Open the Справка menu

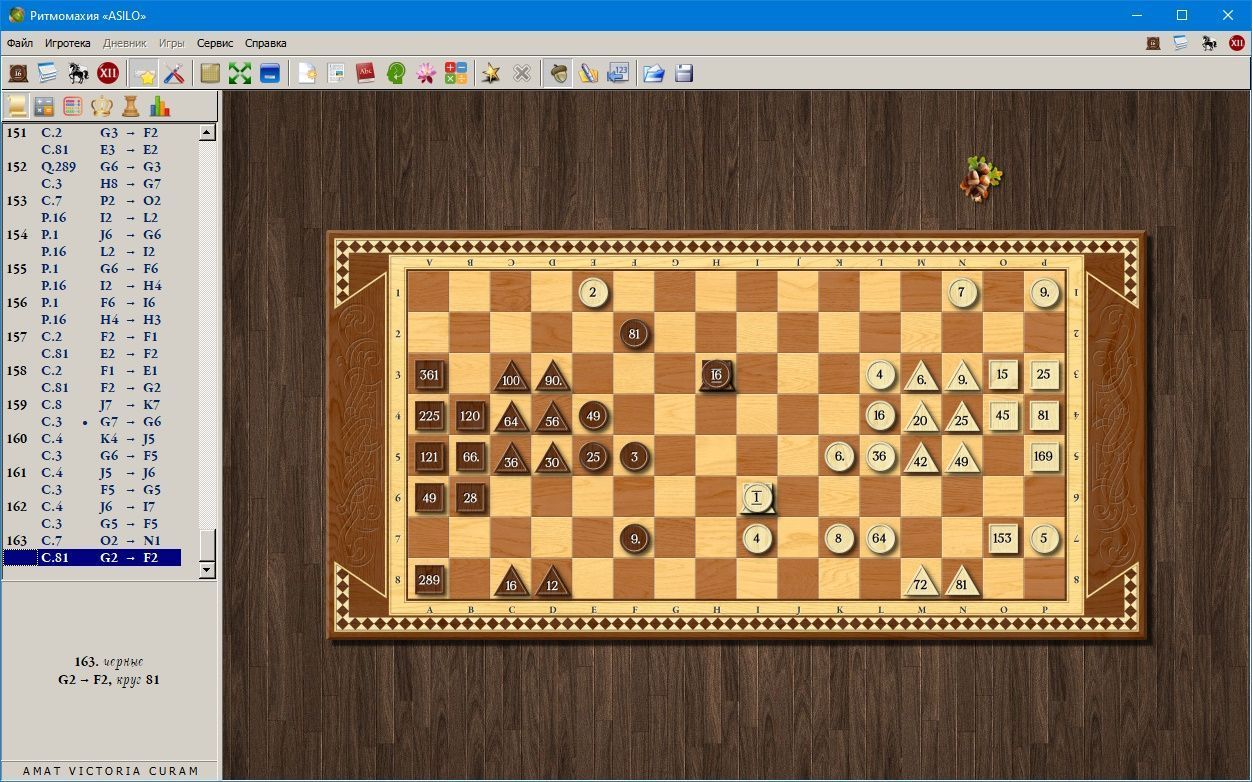coord(265,43)
